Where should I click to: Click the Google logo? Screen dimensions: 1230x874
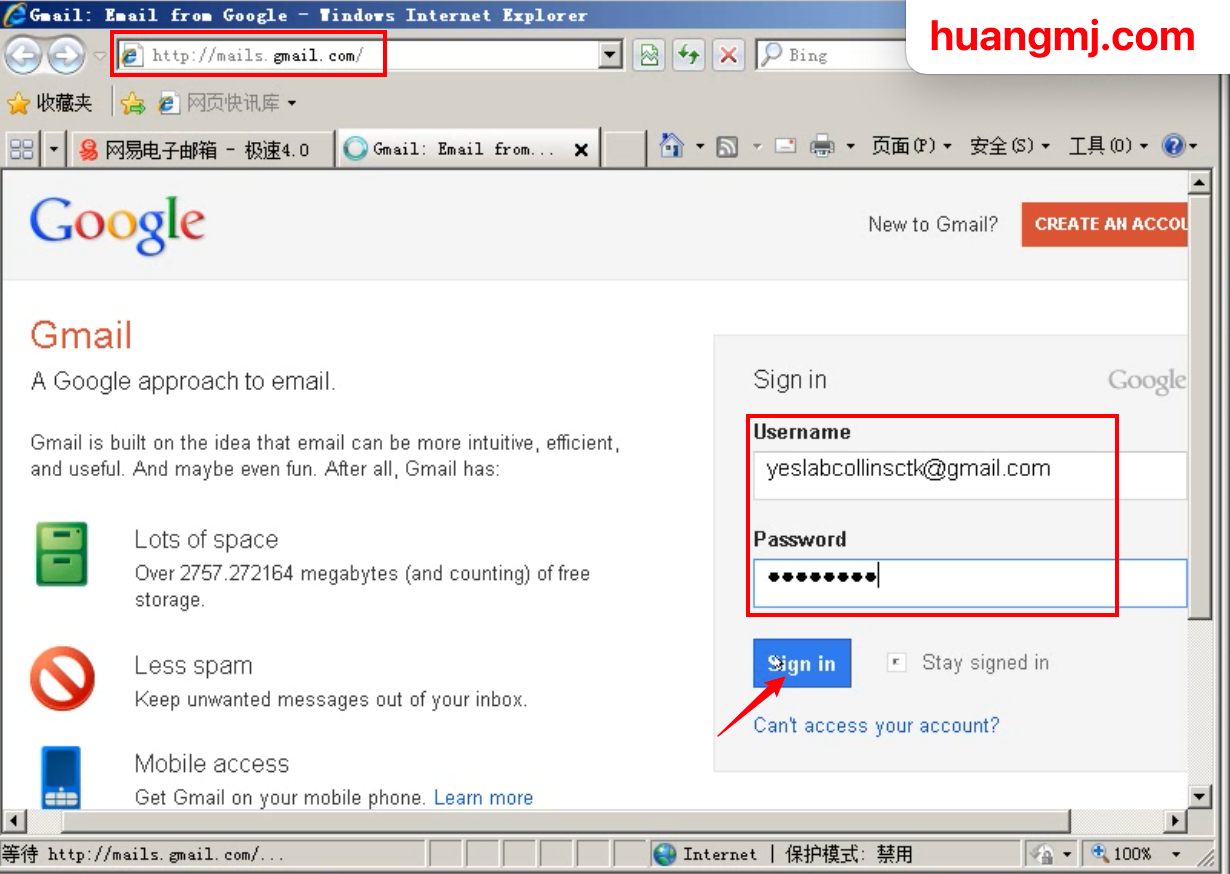pos(118,225)
